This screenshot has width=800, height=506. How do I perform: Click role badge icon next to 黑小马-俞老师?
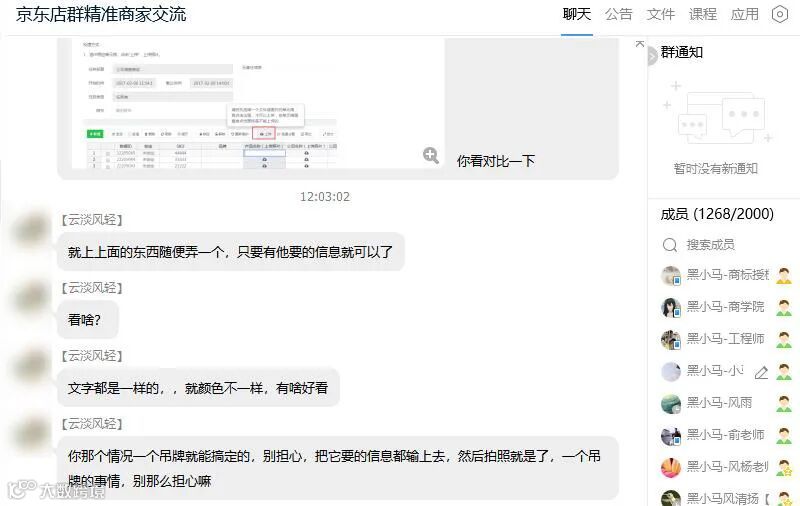click(784, 436)
